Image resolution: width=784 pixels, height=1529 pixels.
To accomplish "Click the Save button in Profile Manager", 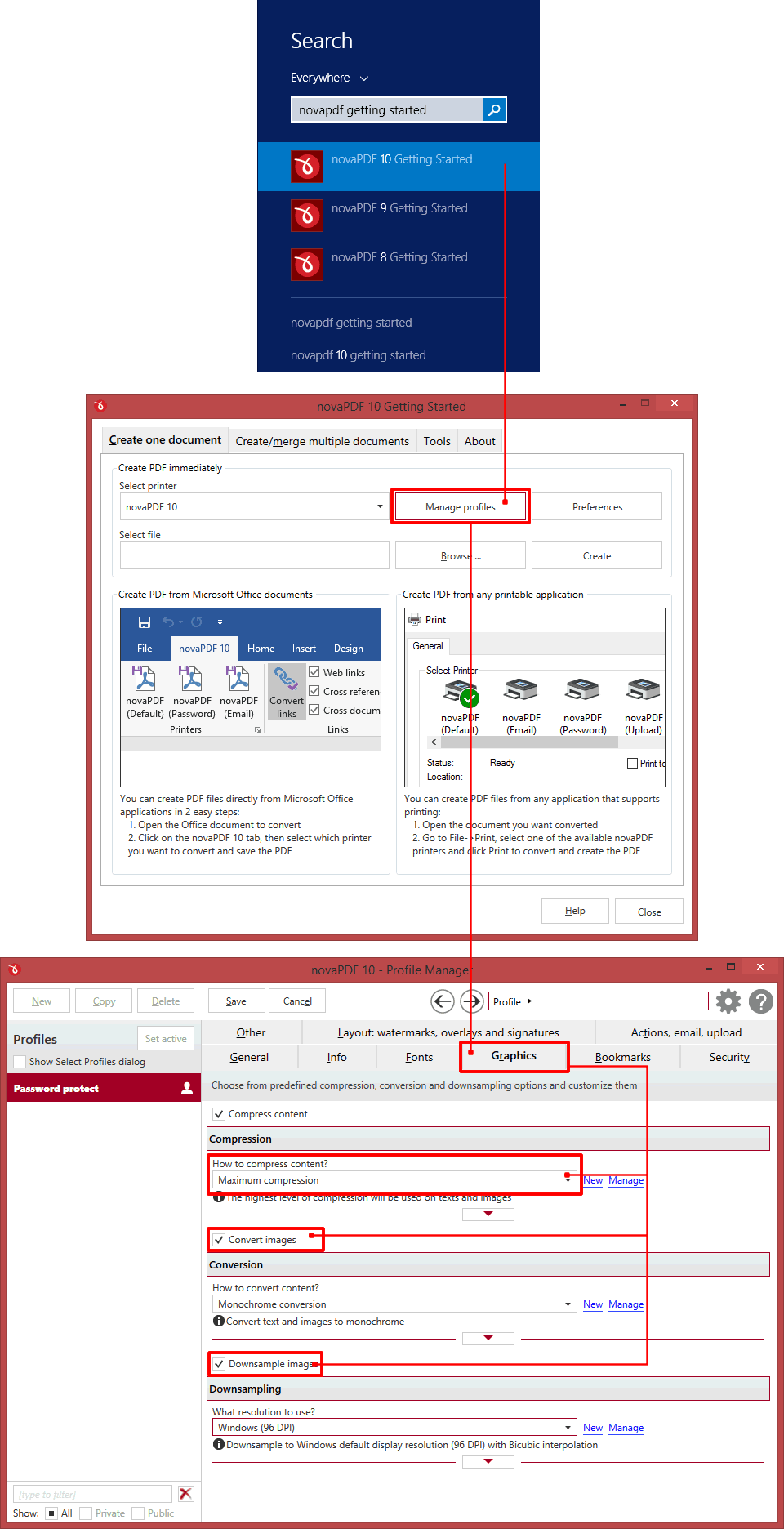I will pyautogui.click(x=237, y=1001).
